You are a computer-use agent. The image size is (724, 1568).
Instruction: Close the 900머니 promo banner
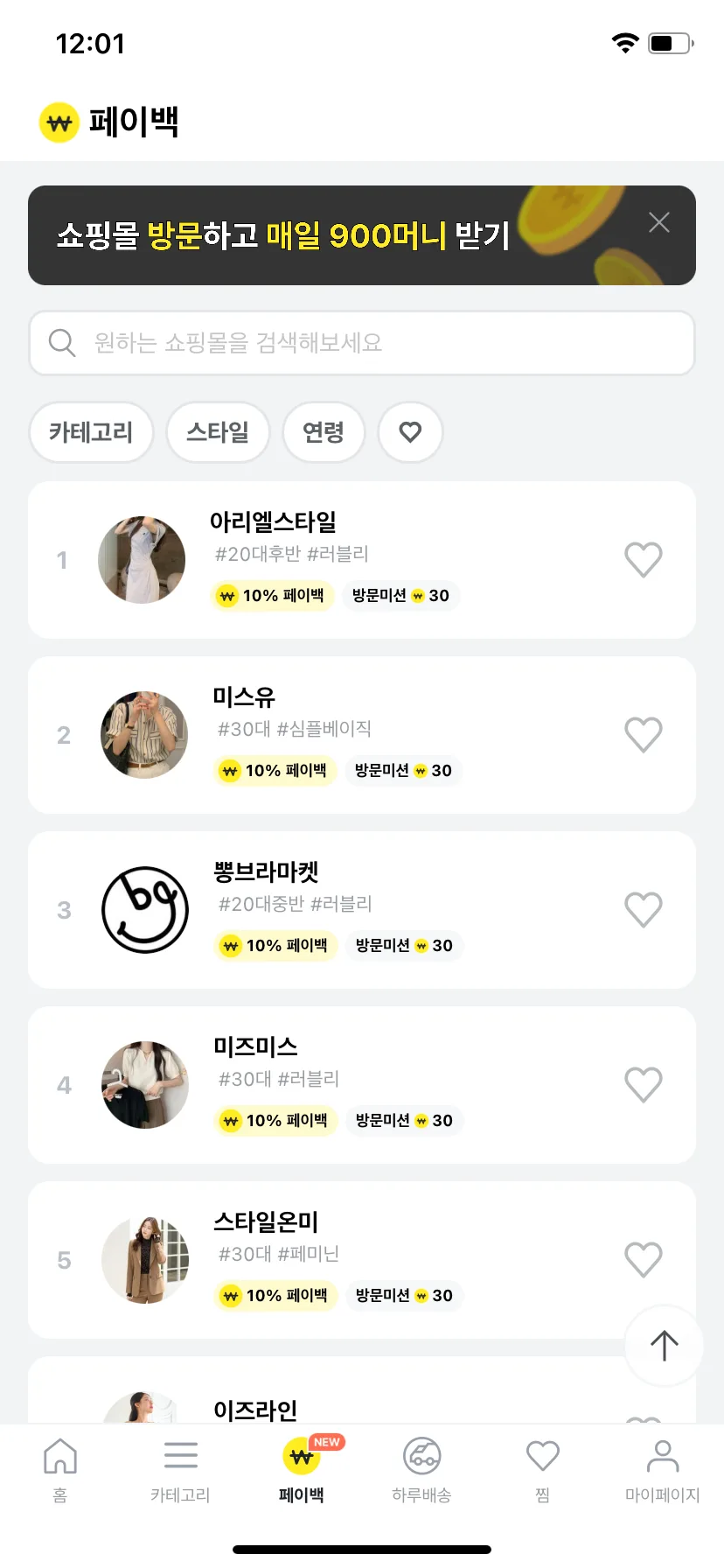pos(659,222)
